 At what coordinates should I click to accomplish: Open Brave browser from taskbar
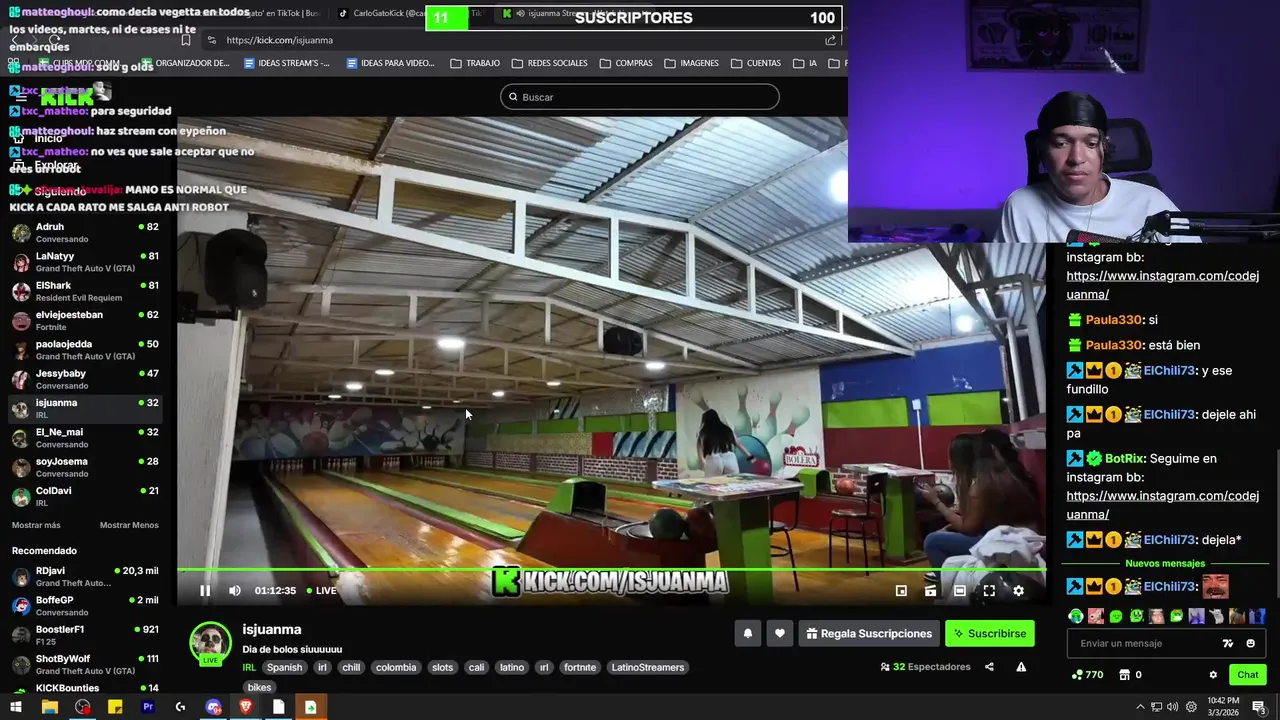[246, 707]
